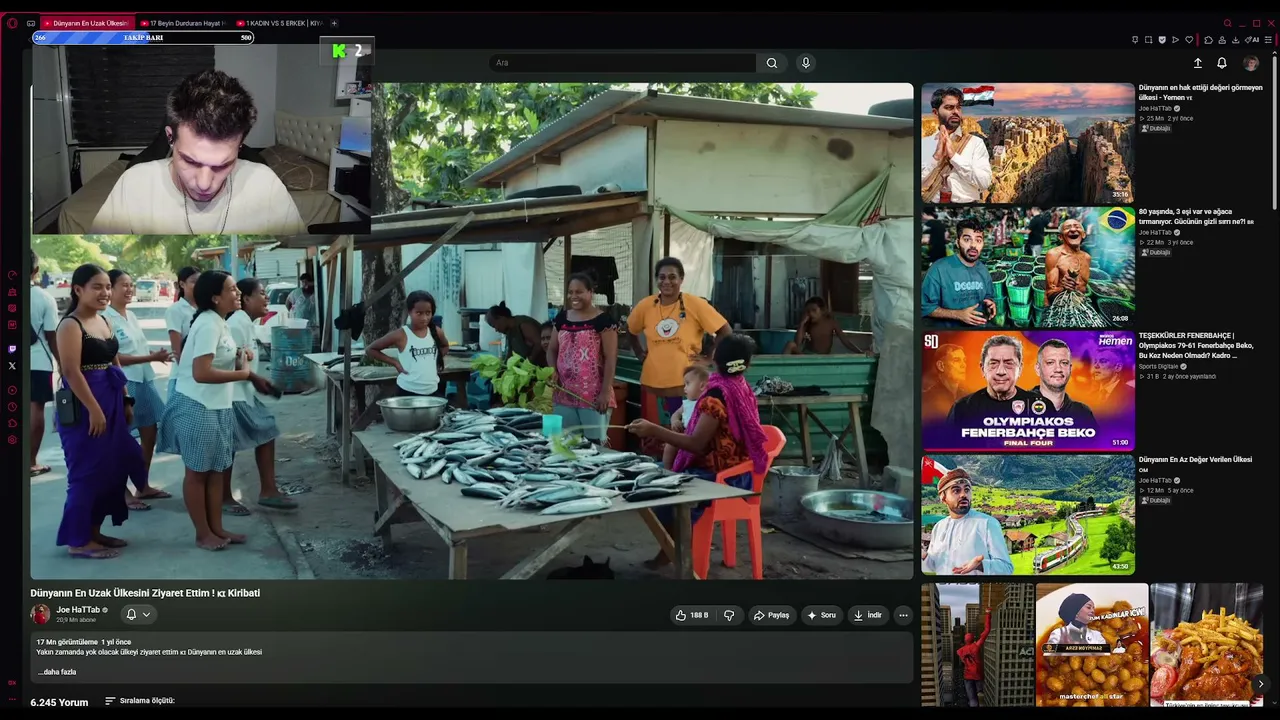The height and width of the screenshot is (720, 1280).
Task: Switch to the "17 Beyin Durduran Hayat" tab
Action: (184, 23)
